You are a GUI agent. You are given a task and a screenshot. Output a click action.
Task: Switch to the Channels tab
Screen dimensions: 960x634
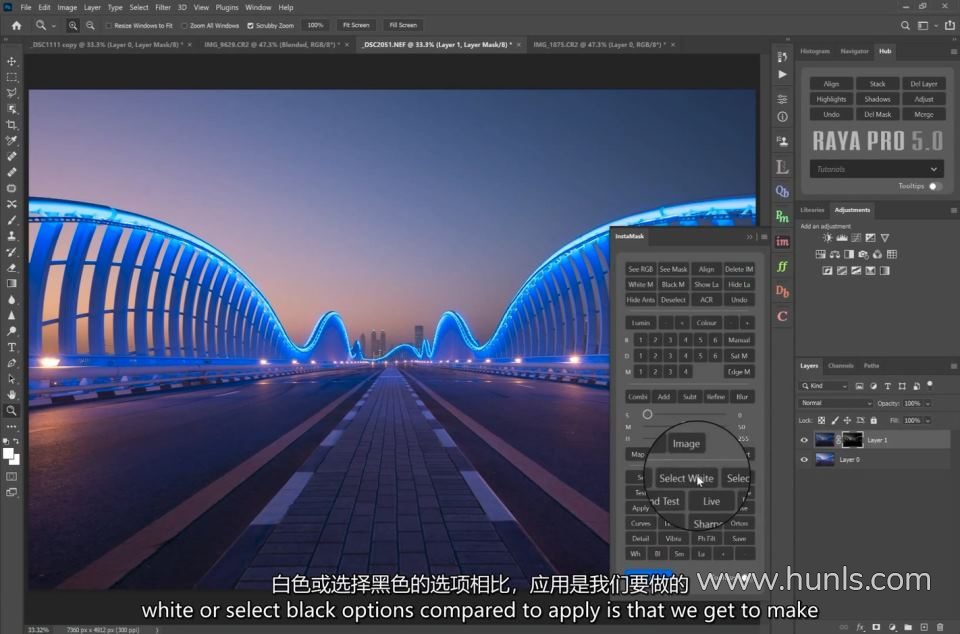841,366
